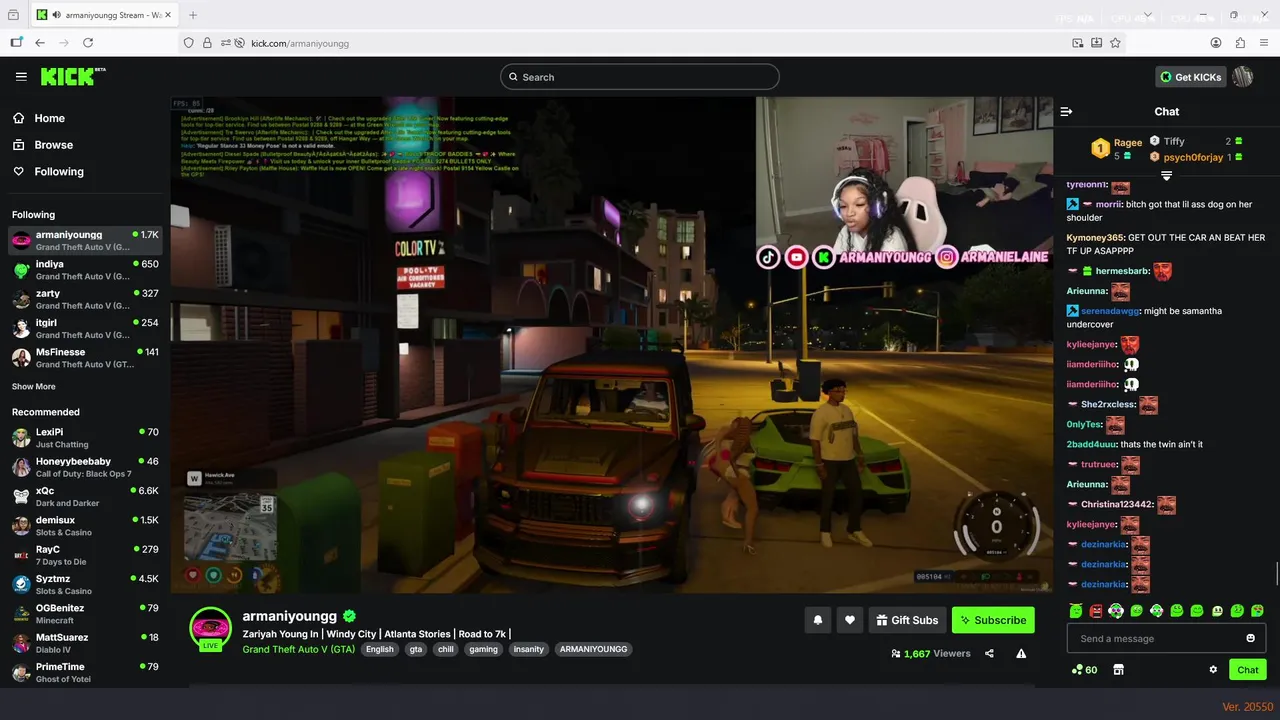Viewport: 1280px width, 720px height.
Task: Toggle follow heart button
Action: [x=850, y=620]
